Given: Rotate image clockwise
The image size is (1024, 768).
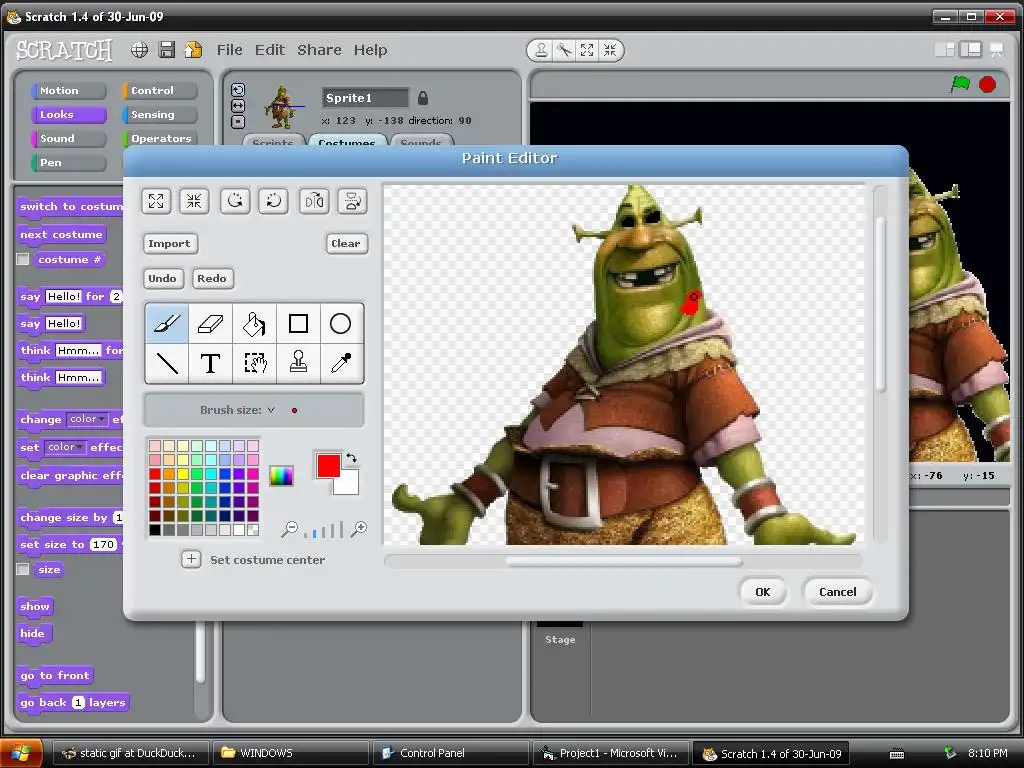Looking at the screenshot, I should [274, 201].
